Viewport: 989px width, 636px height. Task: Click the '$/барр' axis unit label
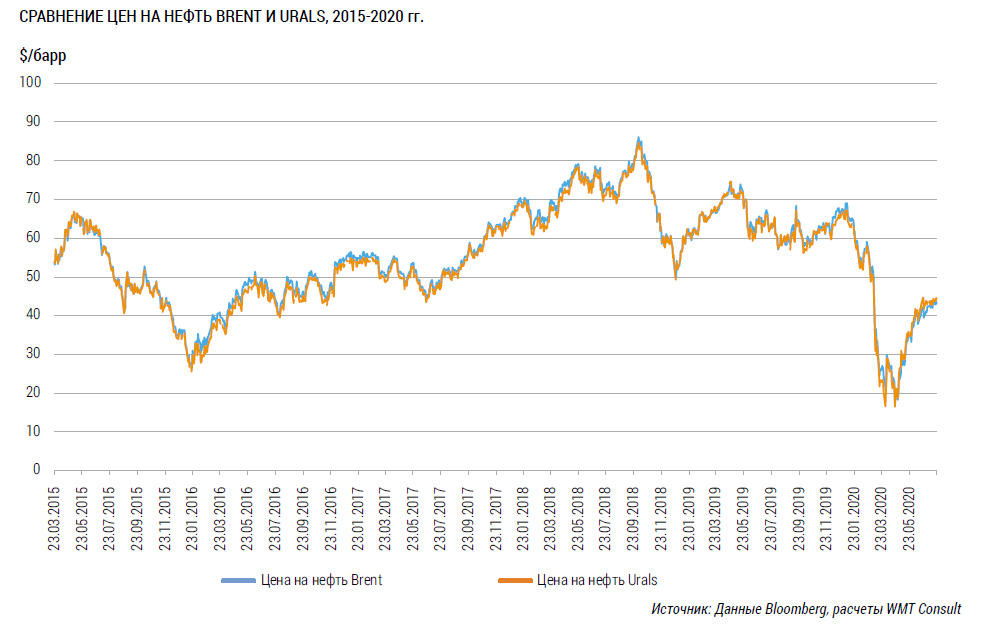click(43, 56)
